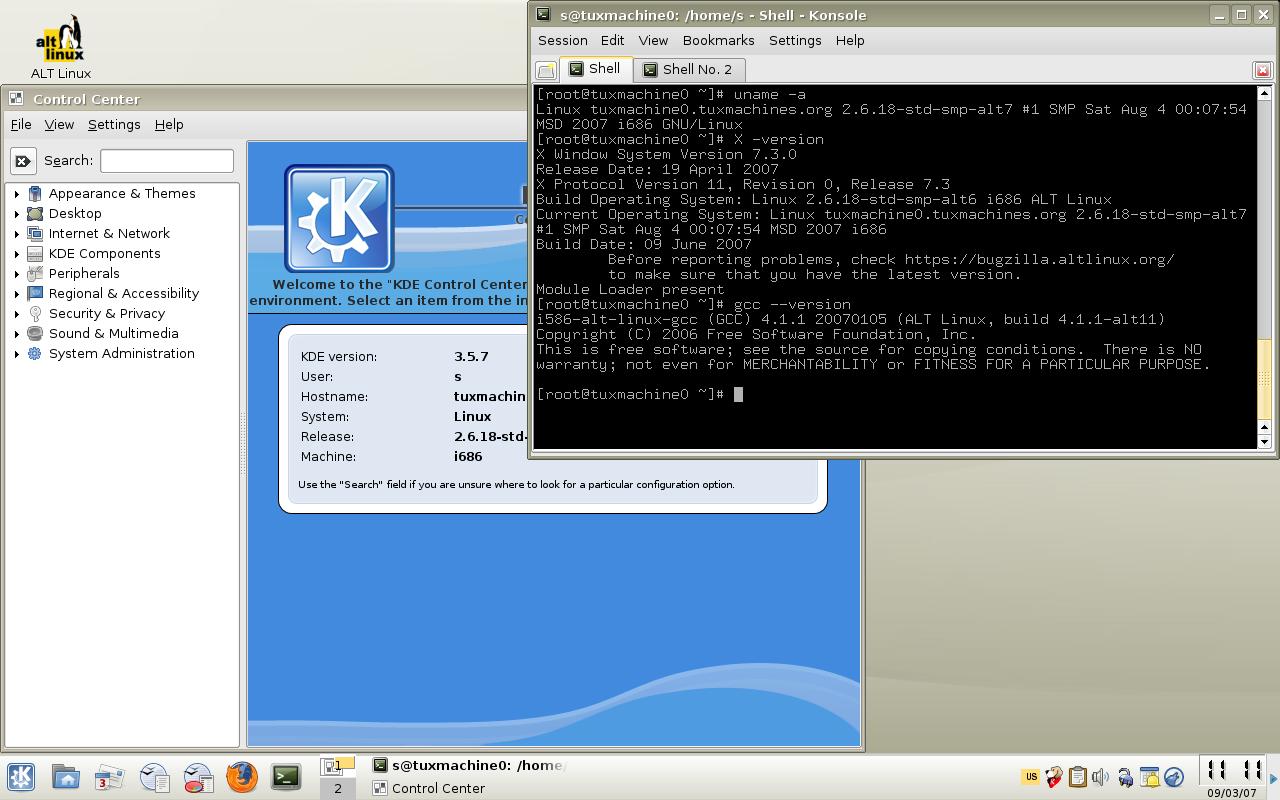Open the calendar reminder bell tray icon

(1150, 776)
